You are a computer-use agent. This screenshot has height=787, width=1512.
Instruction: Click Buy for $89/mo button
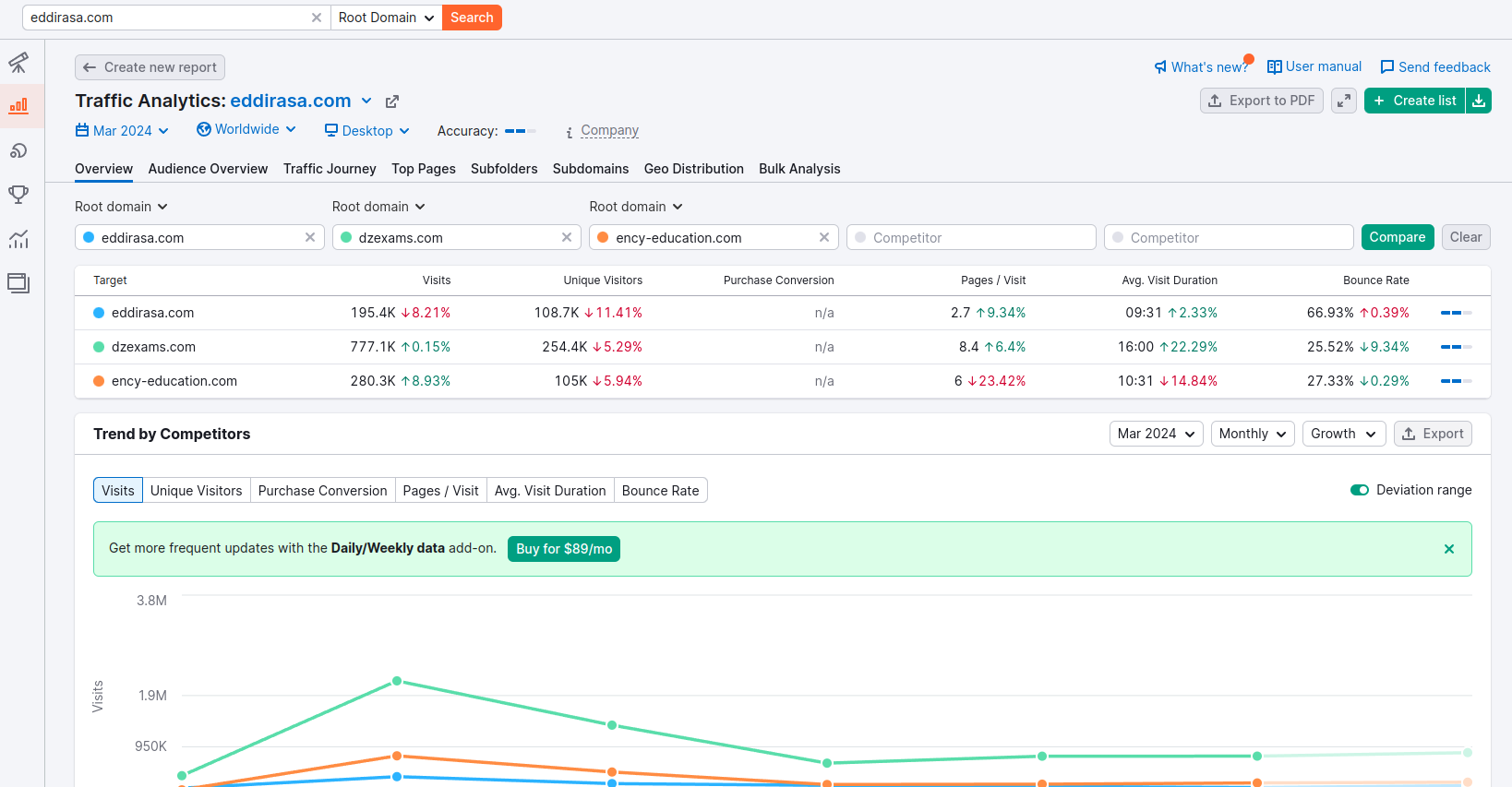click(x=564, y=549)
